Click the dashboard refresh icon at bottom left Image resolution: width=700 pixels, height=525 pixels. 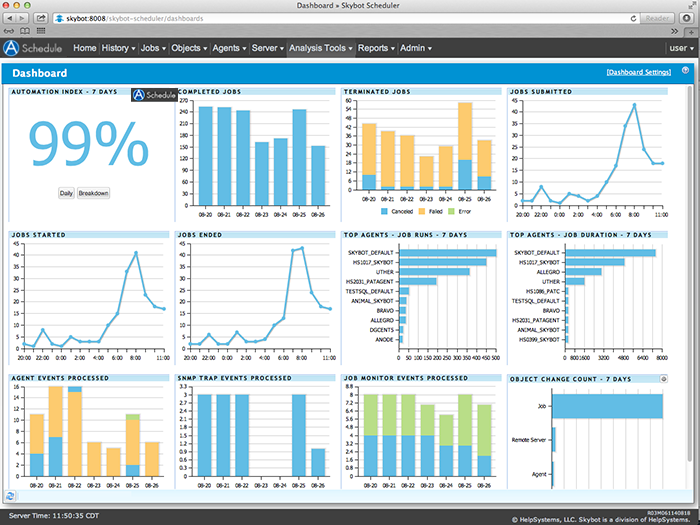[x=10, y=496]
